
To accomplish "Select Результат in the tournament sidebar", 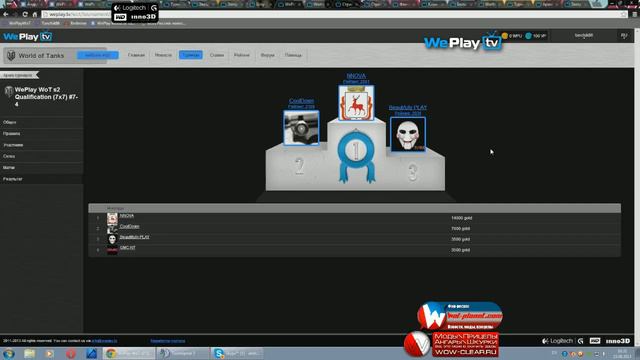I will click(x=13, y=179).
